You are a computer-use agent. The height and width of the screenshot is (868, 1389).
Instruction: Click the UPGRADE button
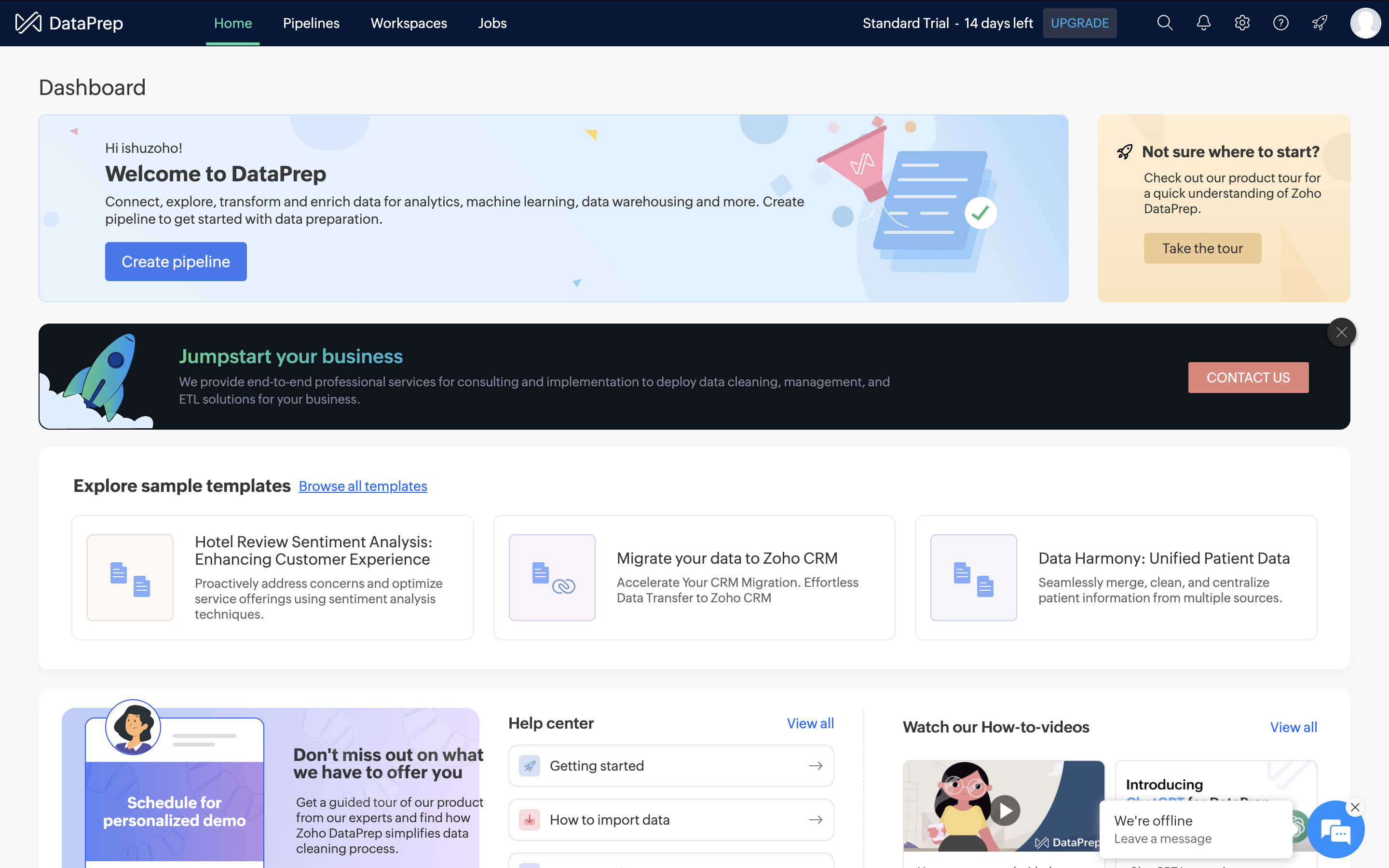(x=1080, y=23)
